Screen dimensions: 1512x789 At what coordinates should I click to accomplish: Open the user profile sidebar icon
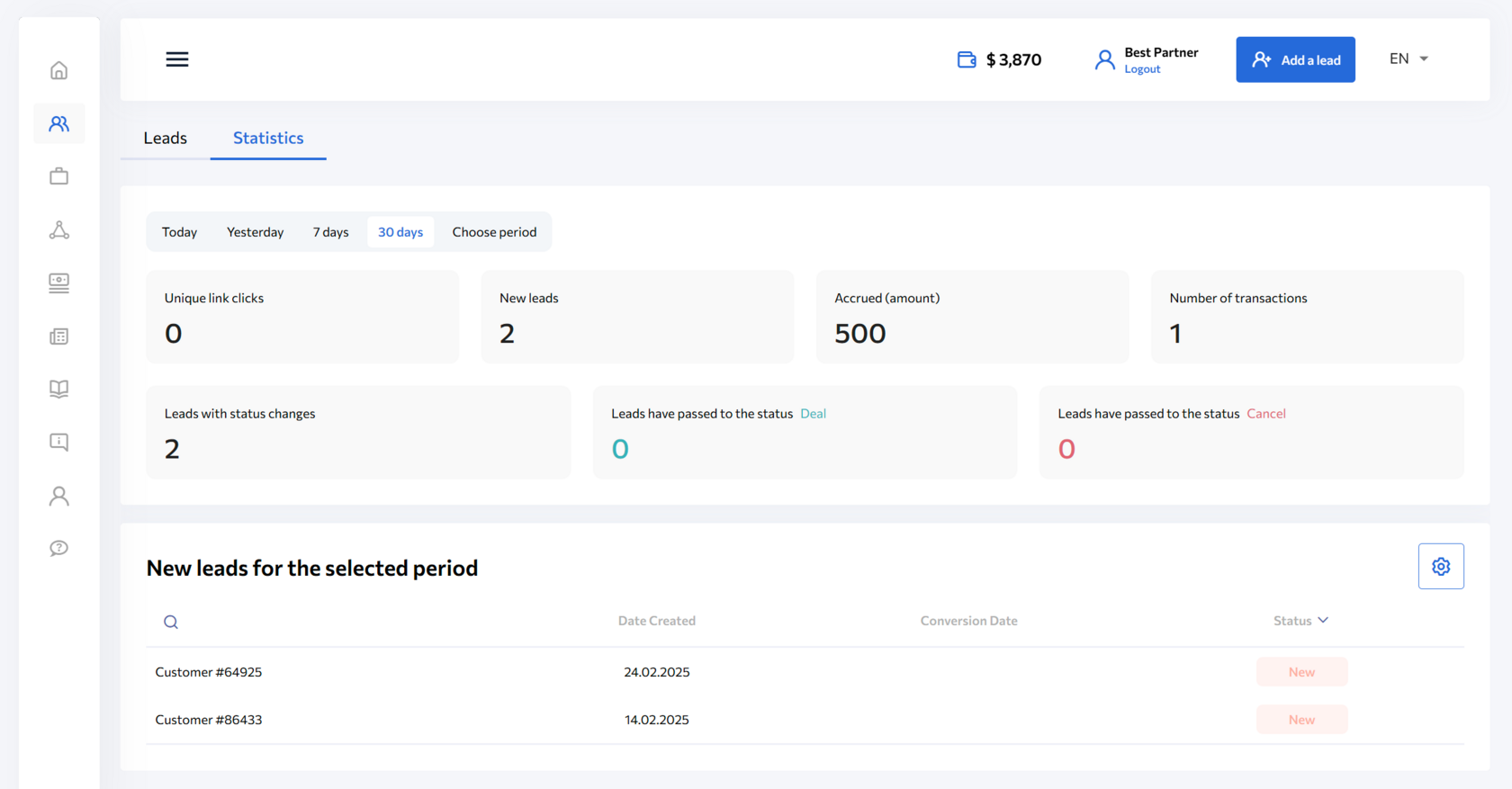coord(58,496)
